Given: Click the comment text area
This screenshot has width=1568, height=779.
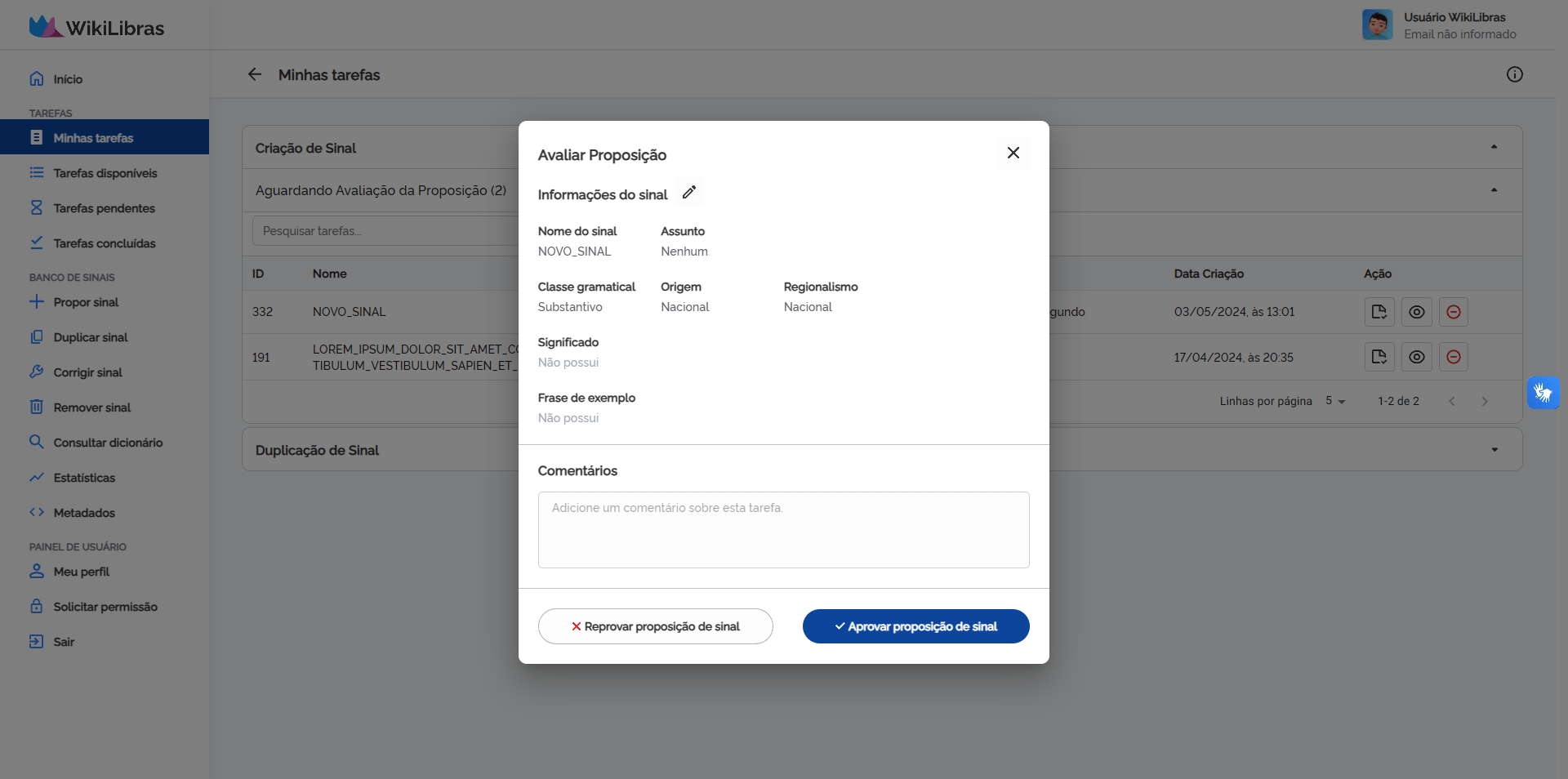Looking at the screenshot, I should coord(783,530).
